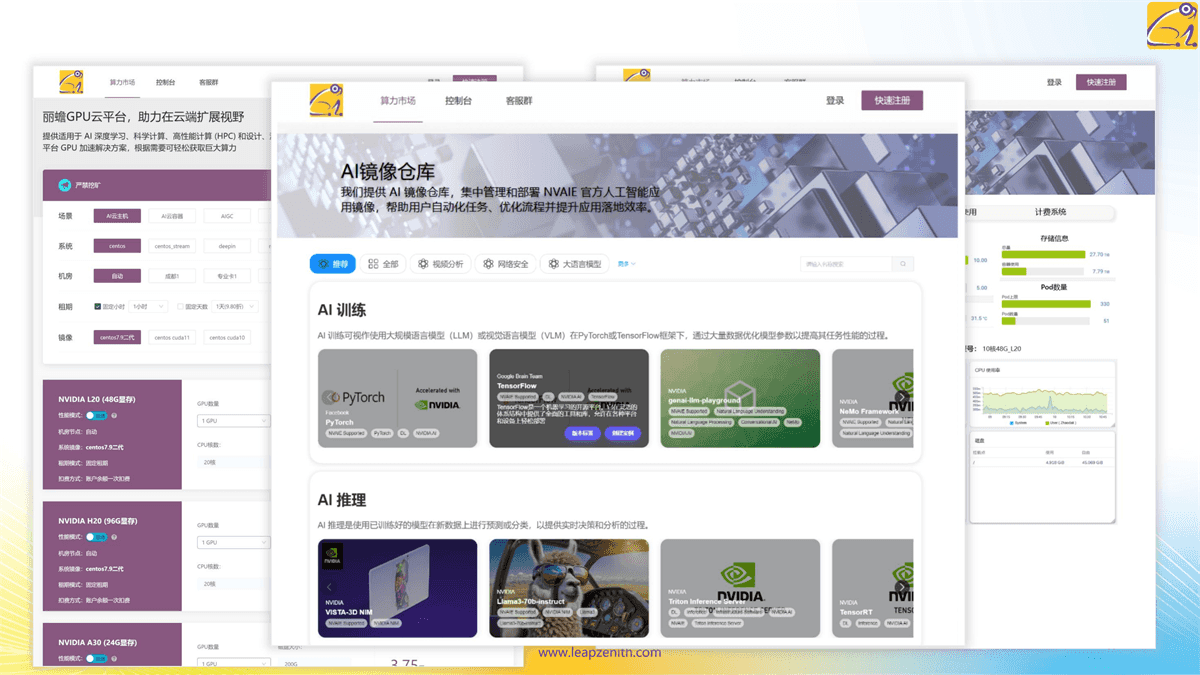The height and width of the screenshot is (675, 1200).
Task: Click next arrow on AI 训练 carousel
Action: coord(902,397)
